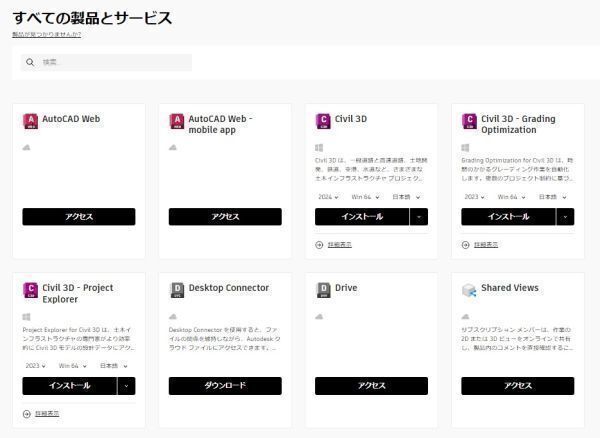This screenshot has height=438, width=600.
Task: Open Project Explorer language dropdown
Action: [114, 366]
